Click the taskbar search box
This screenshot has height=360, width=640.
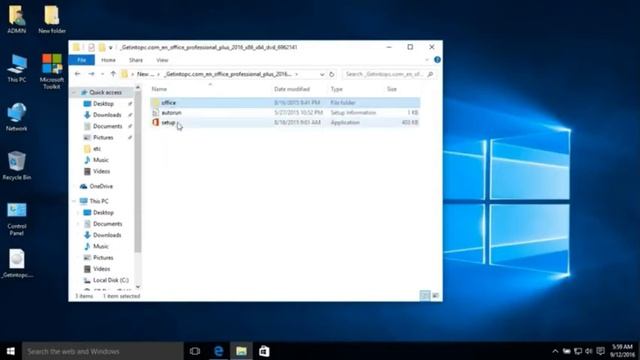coord(102,351)
